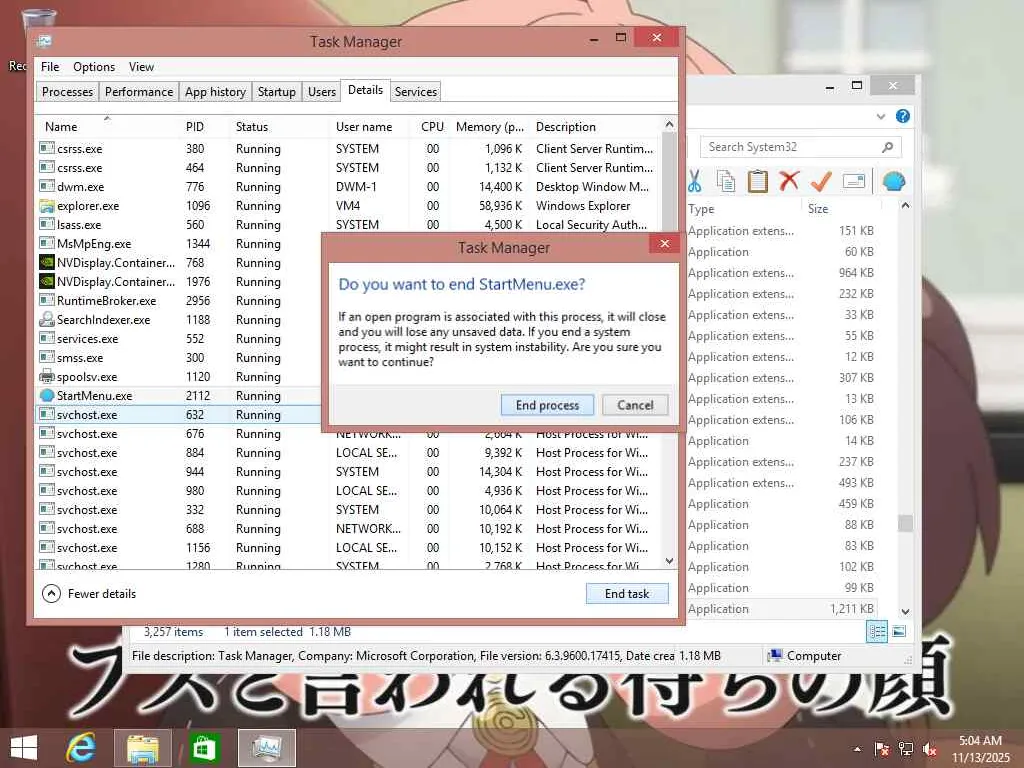
Task: Collapse to Fewer details
Action: click(x=89, y=594)
